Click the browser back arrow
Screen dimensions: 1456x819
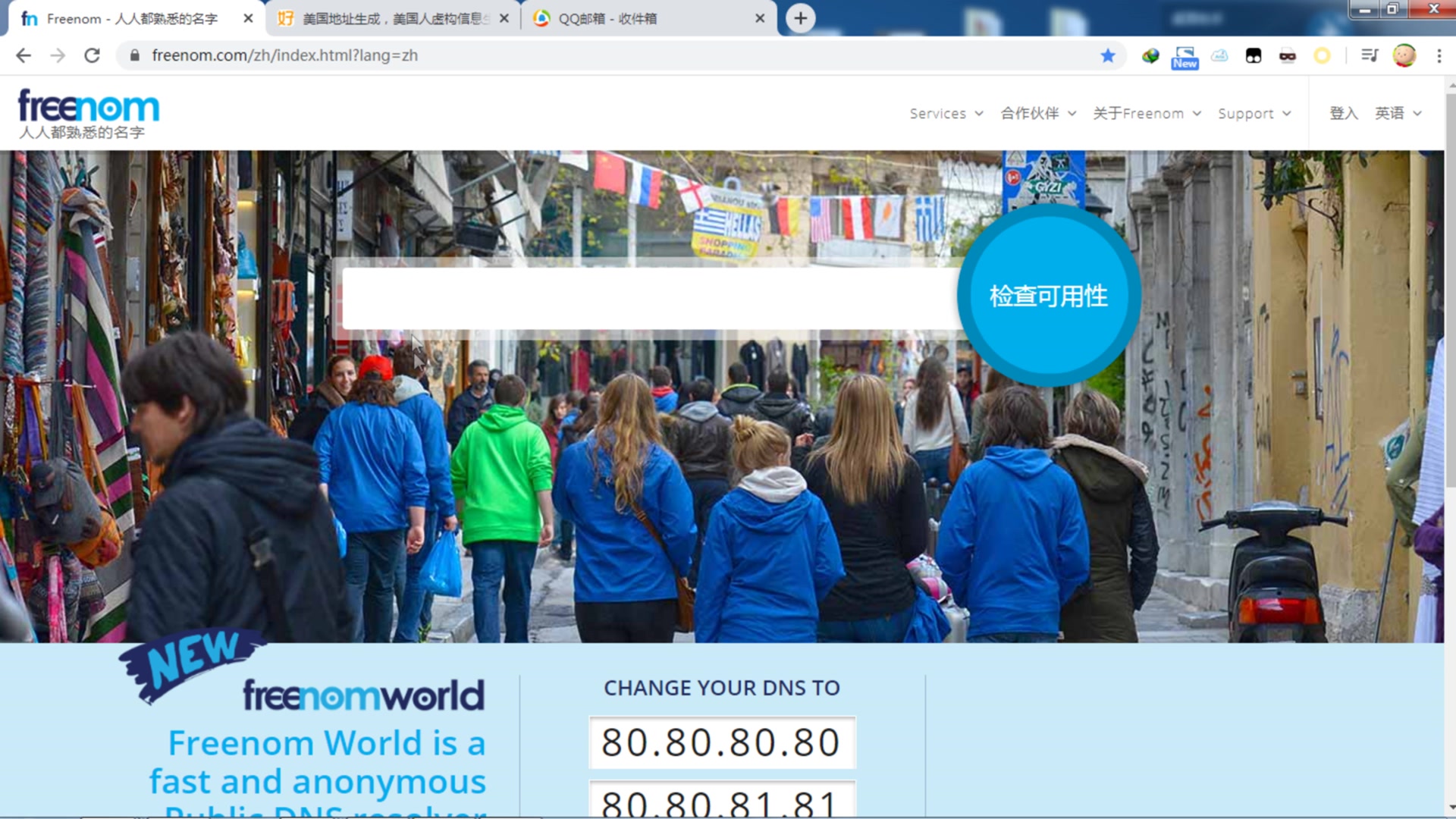pos(24,55)
